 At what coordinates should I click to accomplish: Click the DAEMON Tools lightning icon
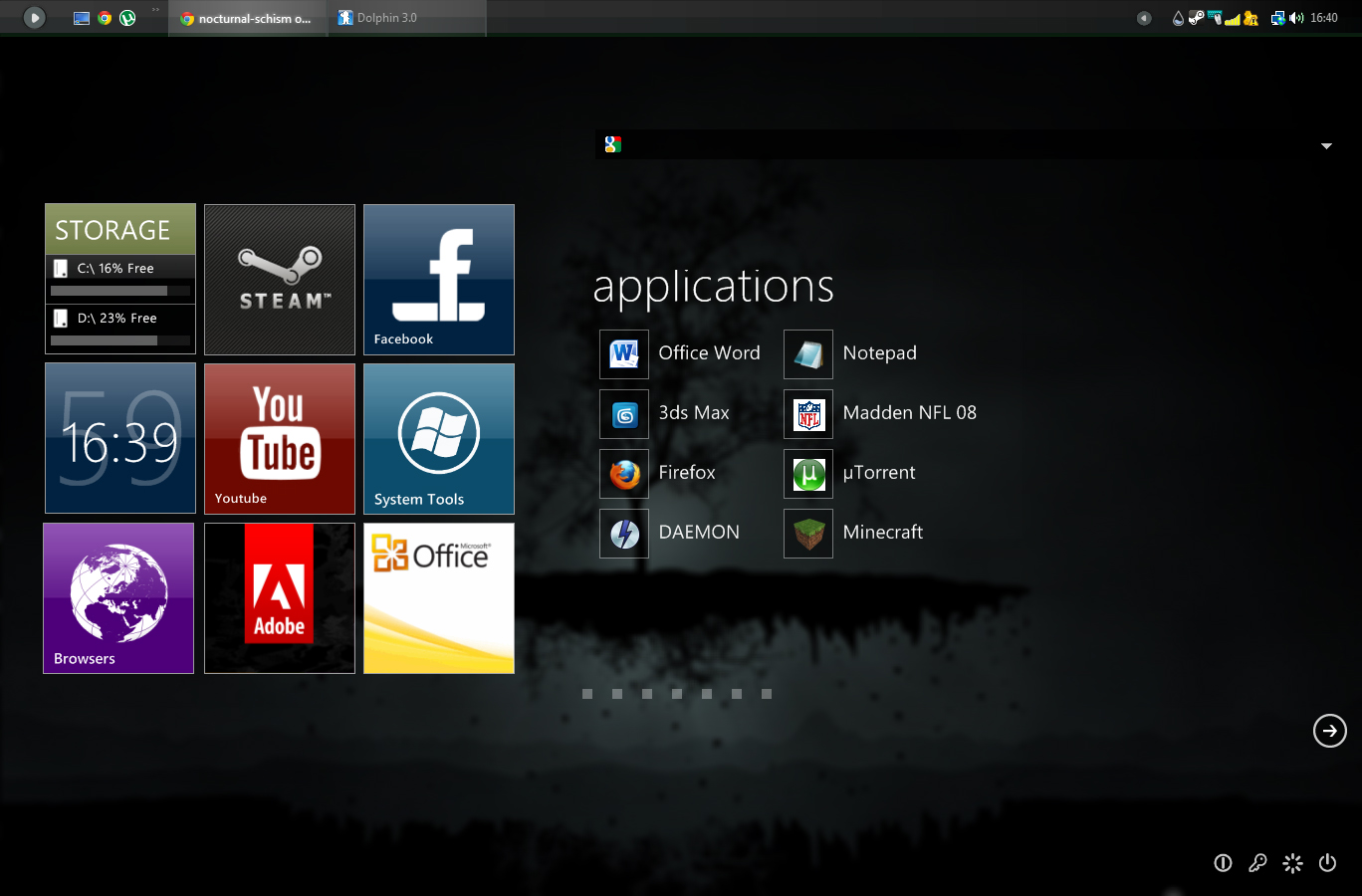point(624,534)
